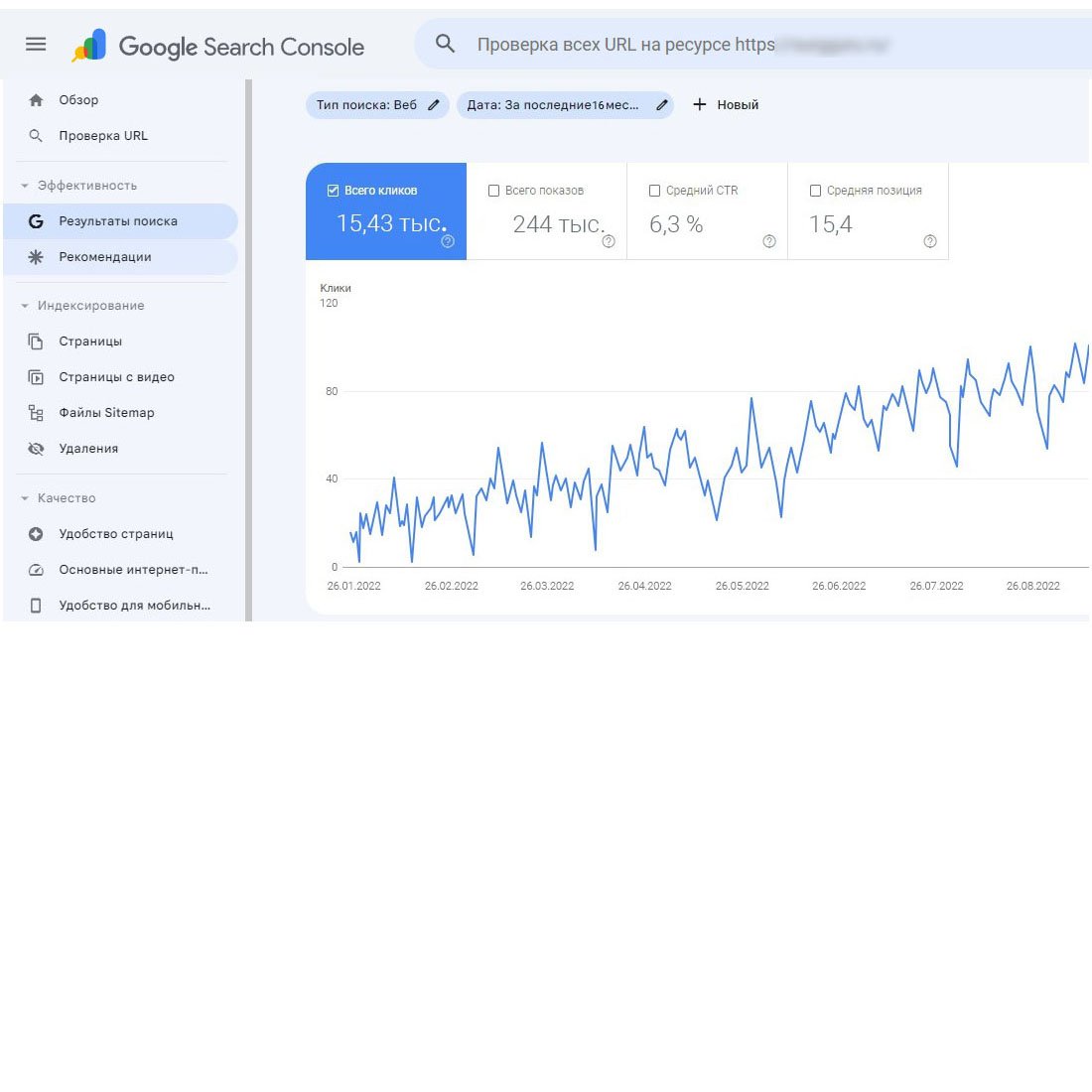Enable the Средний CTR checkbox
Image resolution: width=1092 pixels, height=1092 pixels.
655,191
